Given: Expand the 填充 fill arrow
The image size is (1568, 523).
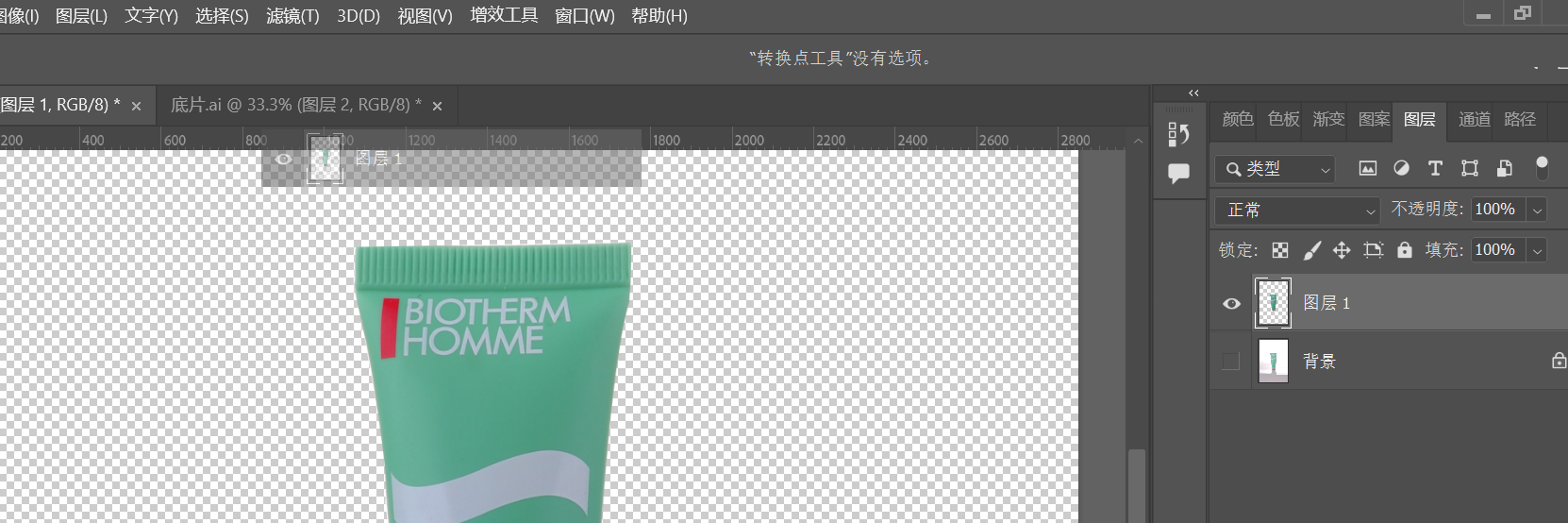Looking at the screenshot, I should pyautogui.click(x=1538, y=250).
